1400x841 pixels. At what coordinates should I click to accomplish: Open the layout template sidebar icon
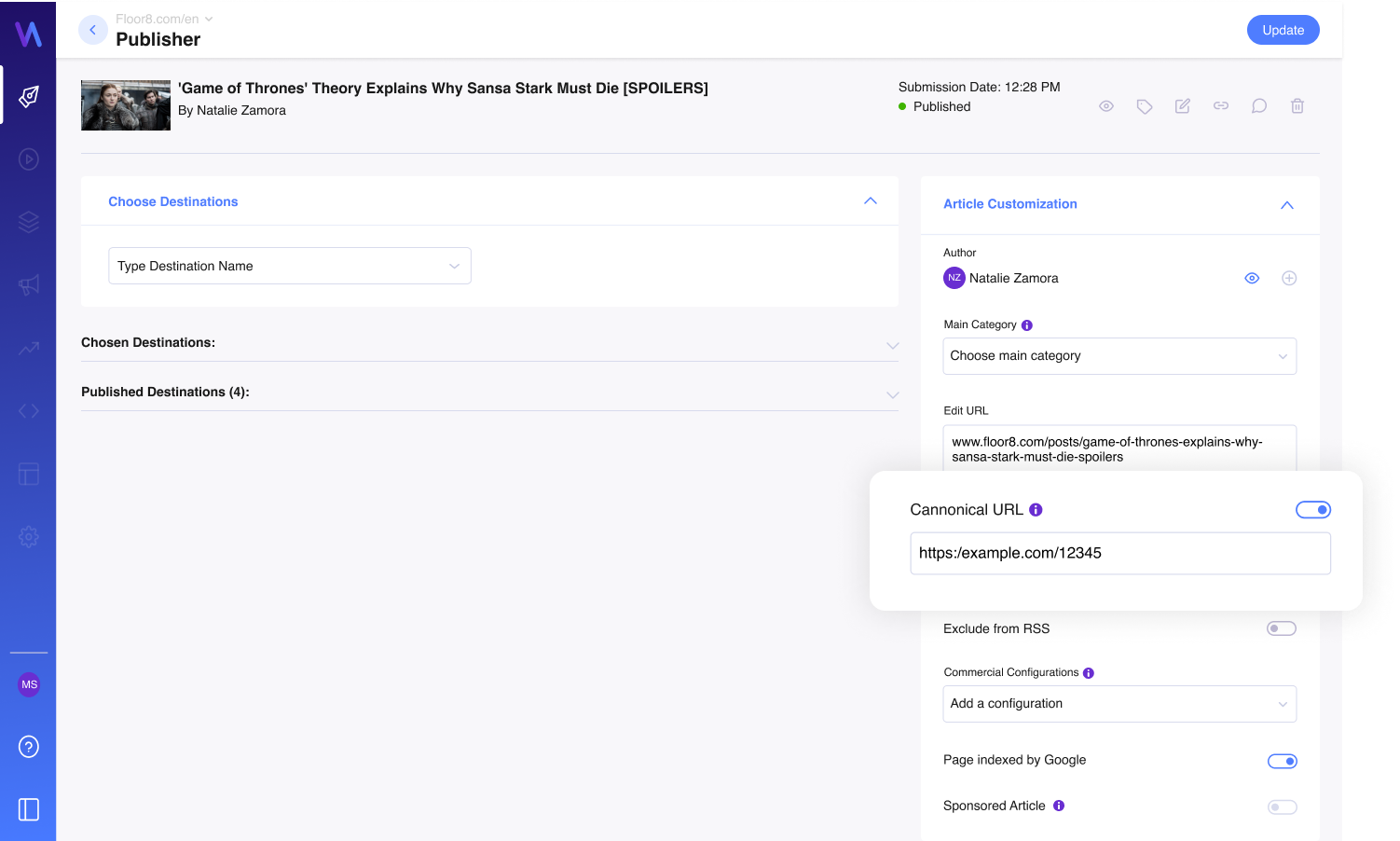29,474
